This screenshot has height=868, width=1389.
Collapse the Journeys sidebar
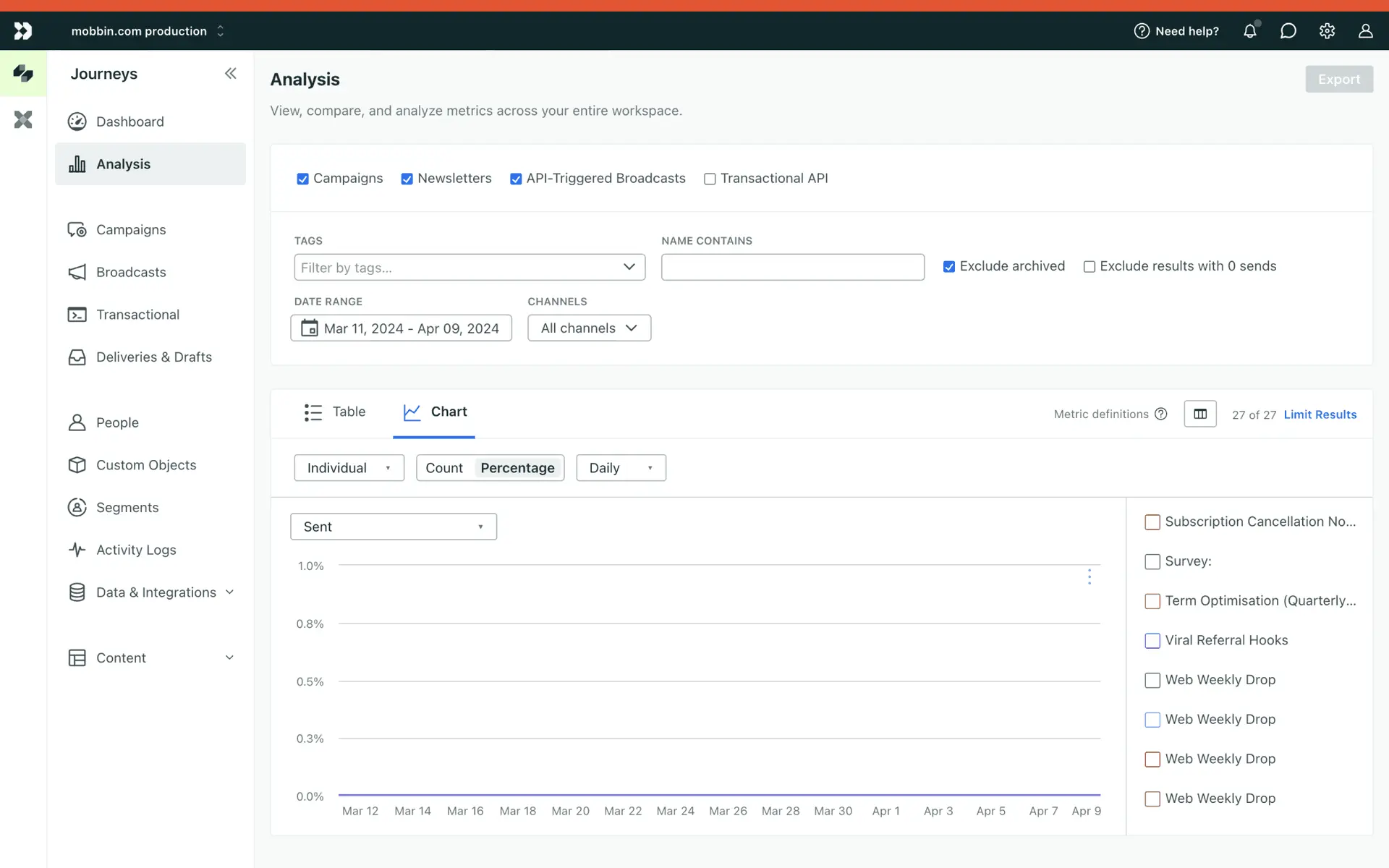[x=230, y=73]
